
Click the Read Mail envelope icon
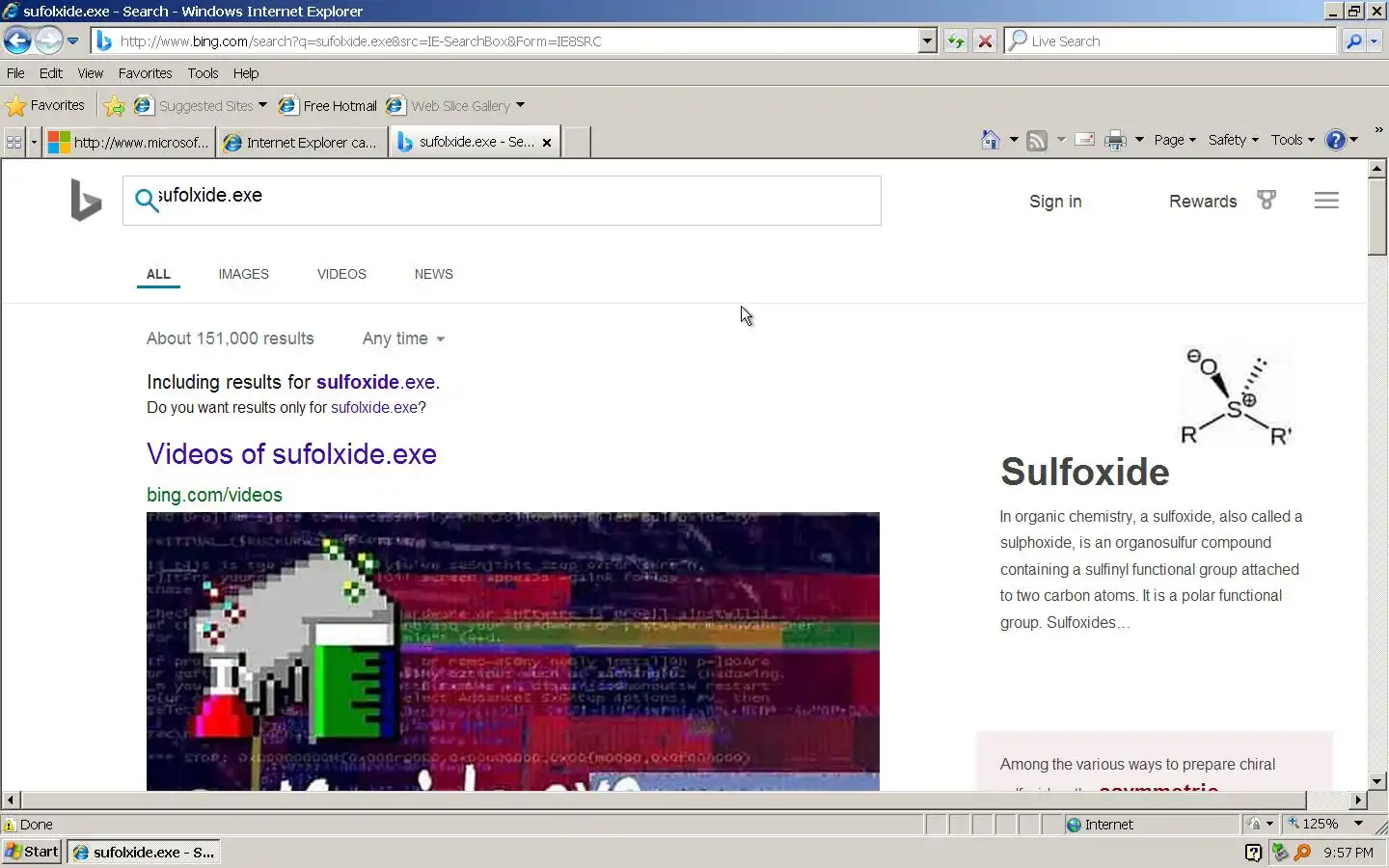pos(1084,140)
